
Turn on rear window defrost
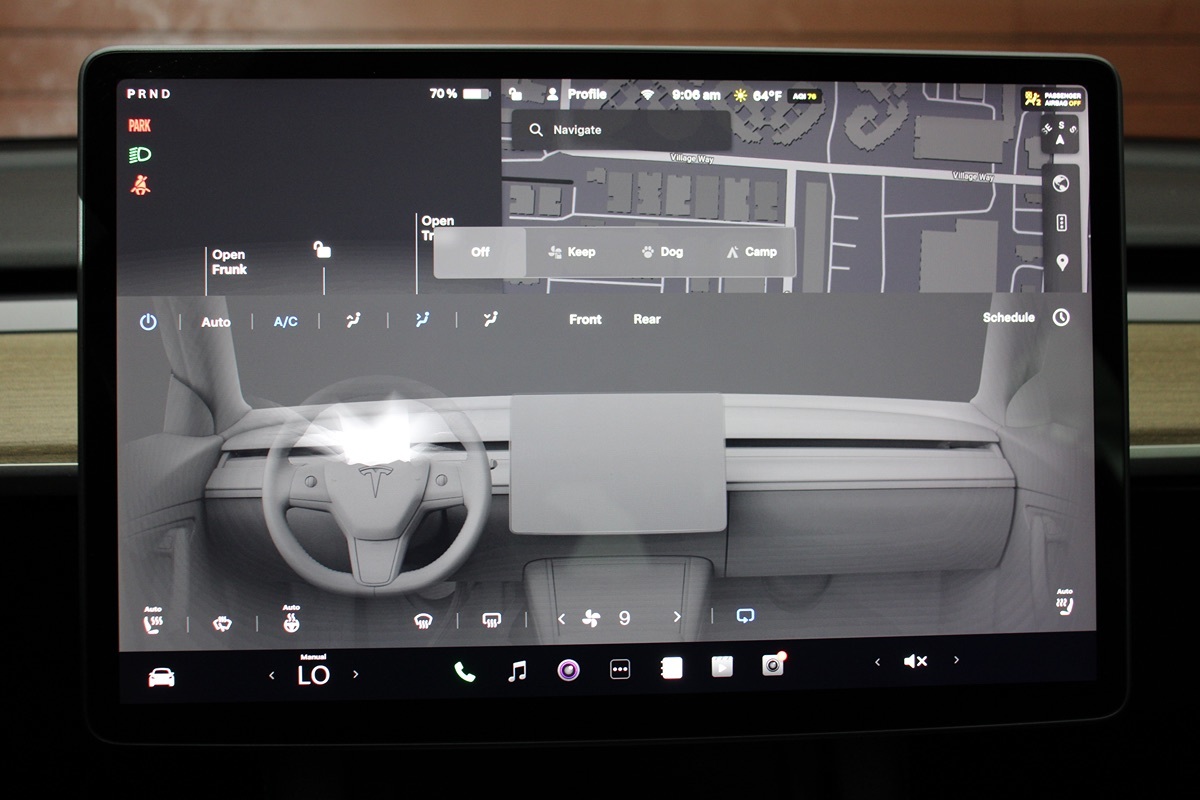click(x=491, y=620)
